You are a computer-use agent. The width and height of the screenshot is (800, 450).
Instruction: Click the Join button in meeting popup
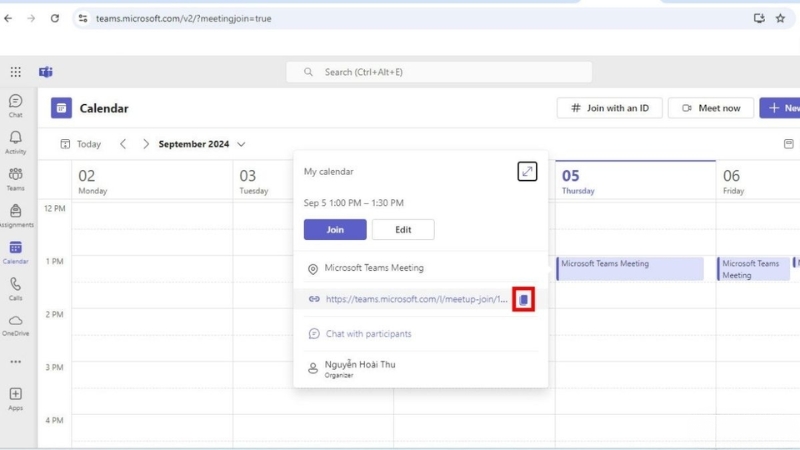point(335,229)
